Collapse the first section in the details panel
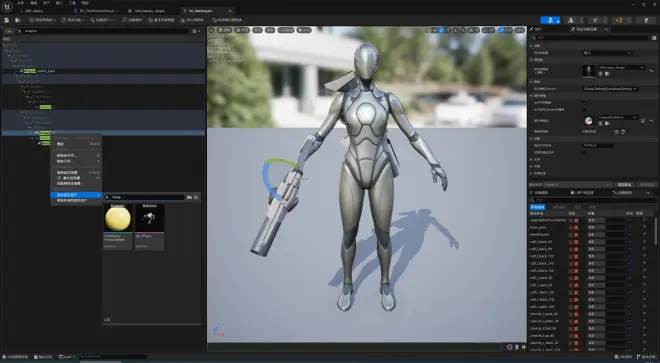 [532, 46]
